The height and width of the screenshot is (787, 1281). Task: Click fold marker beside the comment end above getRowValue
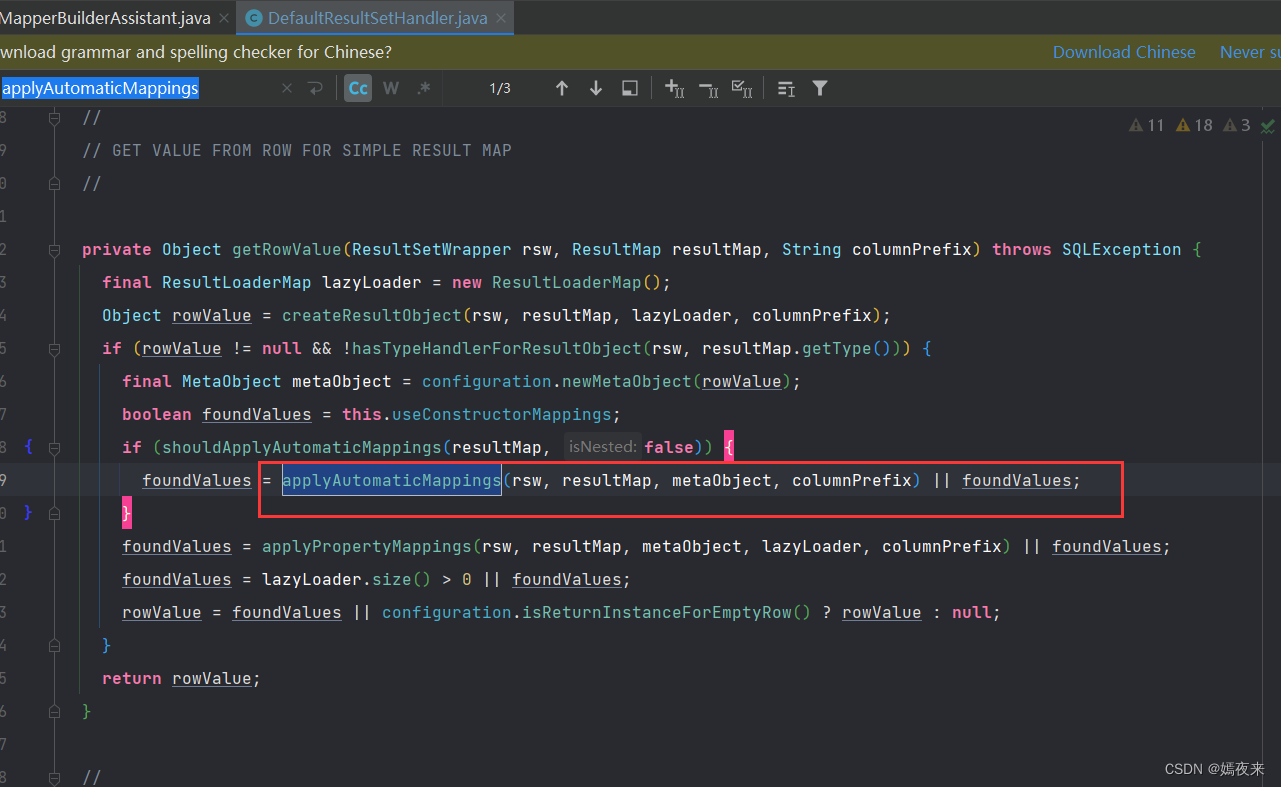pos(55,184)
